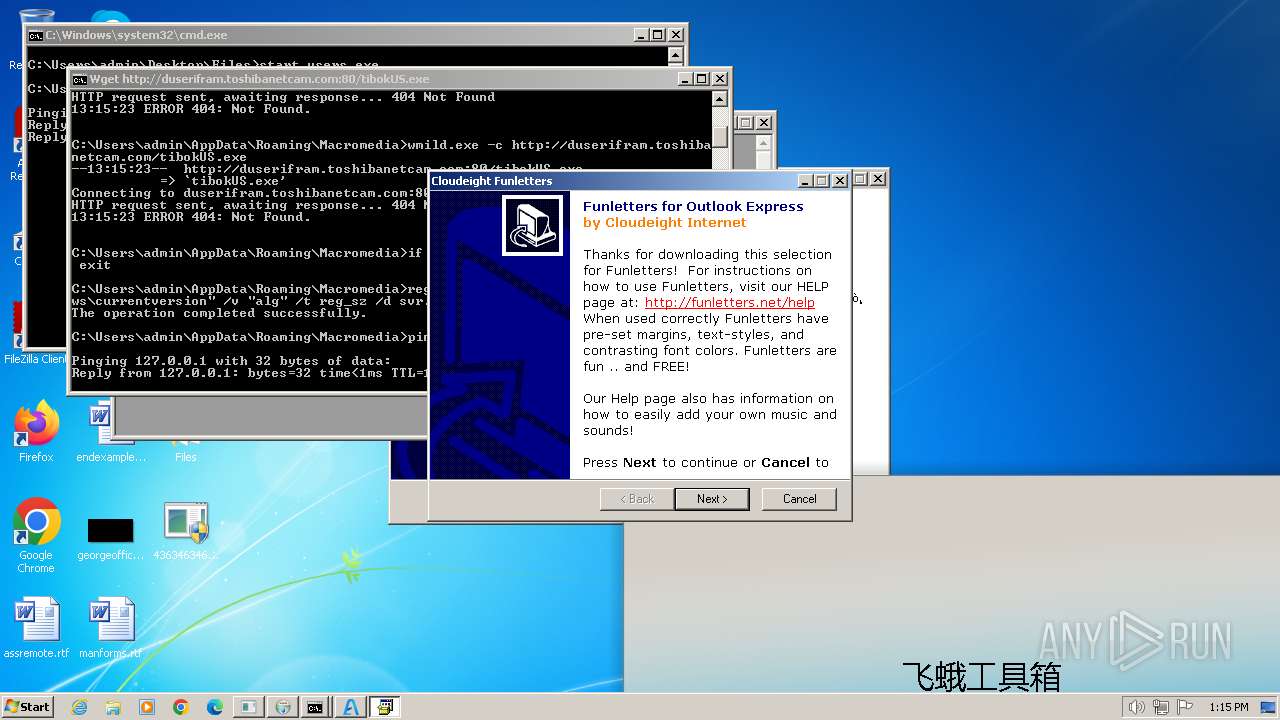Click Cancel in the Funletters installer
The height and width of the screenshot is (720, 1280).
[x=799, y=499]
